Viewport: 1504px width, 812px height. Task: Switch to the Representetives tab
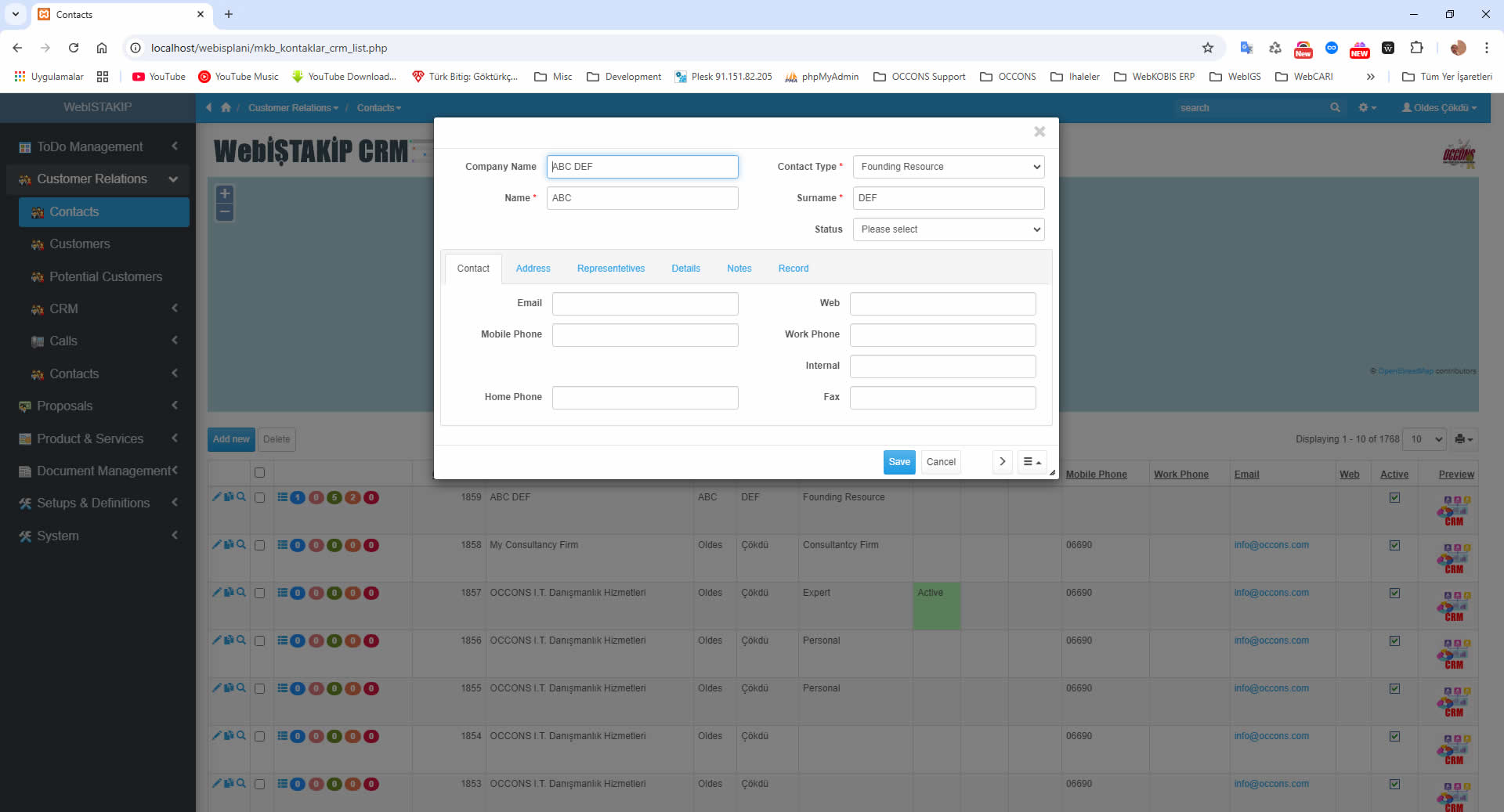click(x=611, y=269)
